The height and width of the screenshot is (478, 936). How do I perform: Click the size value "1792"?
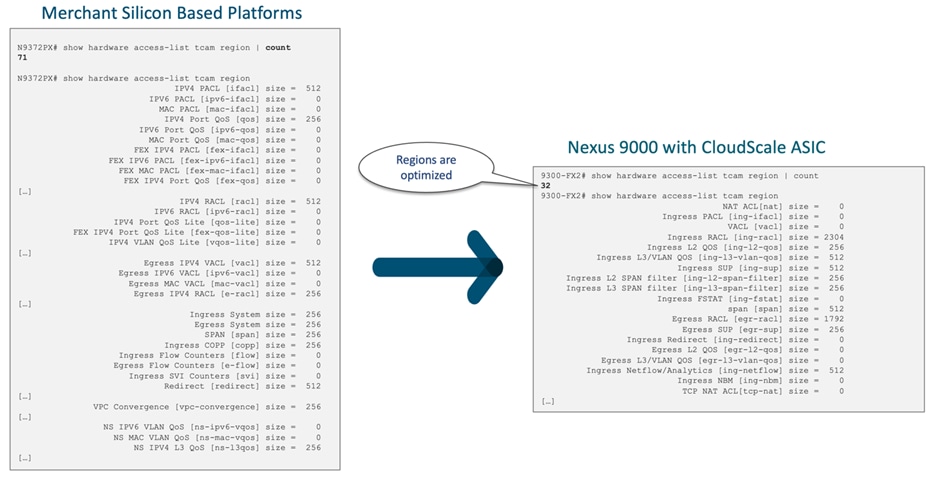pyautogui.click(x=834, y=319)
